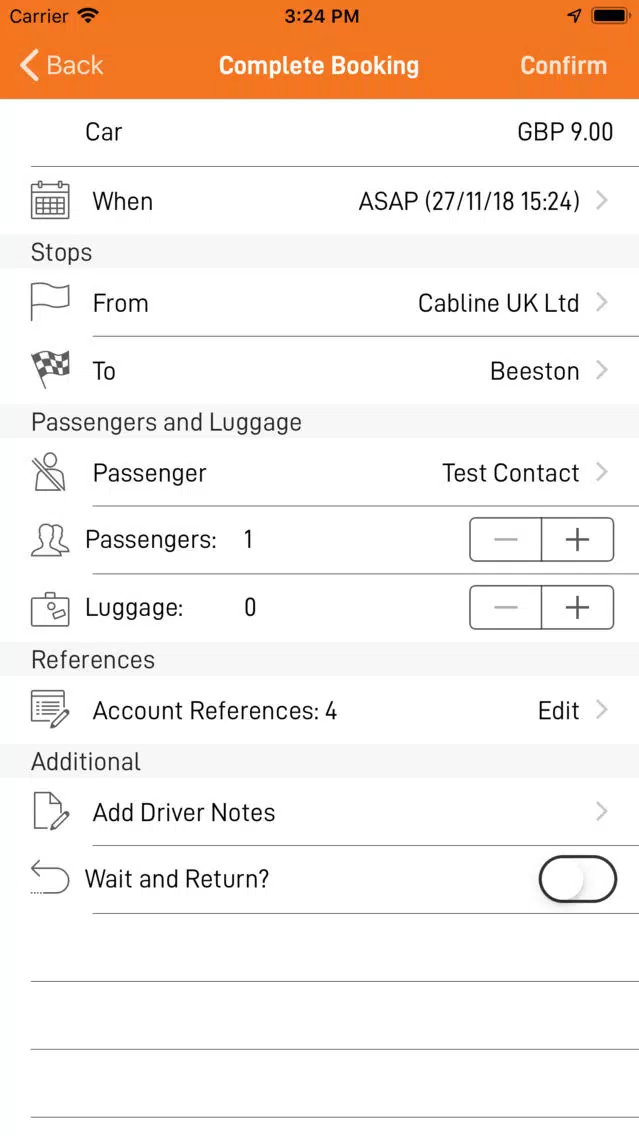Image resolution: width=639 pixels, height=1136 pixels.
Task: Tap the Luggage suitcase icon
Action: [x=50, y=608]
